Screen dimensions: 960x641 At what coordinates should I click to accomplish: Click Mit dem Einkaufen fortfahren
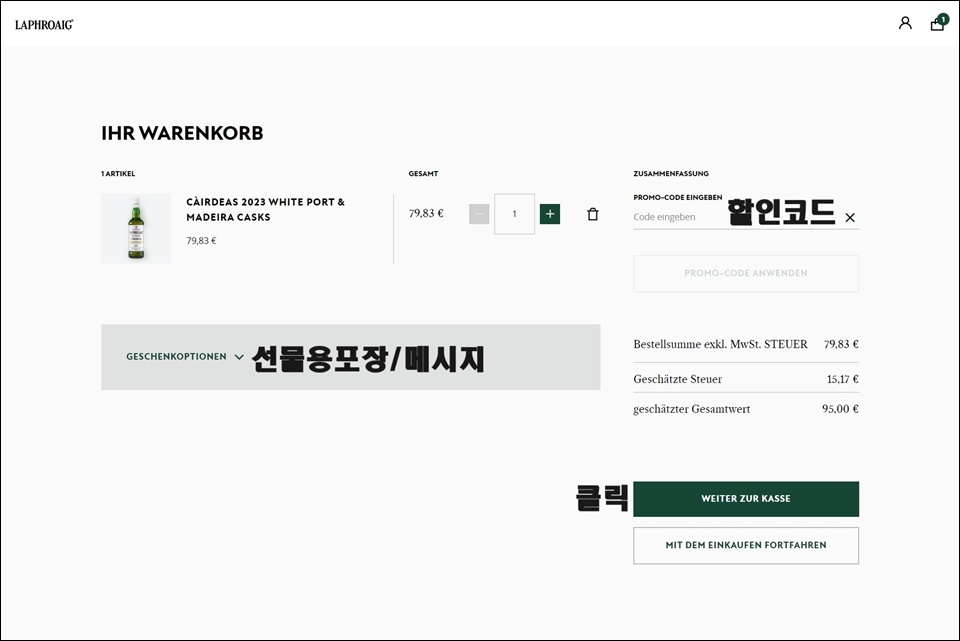746,545
